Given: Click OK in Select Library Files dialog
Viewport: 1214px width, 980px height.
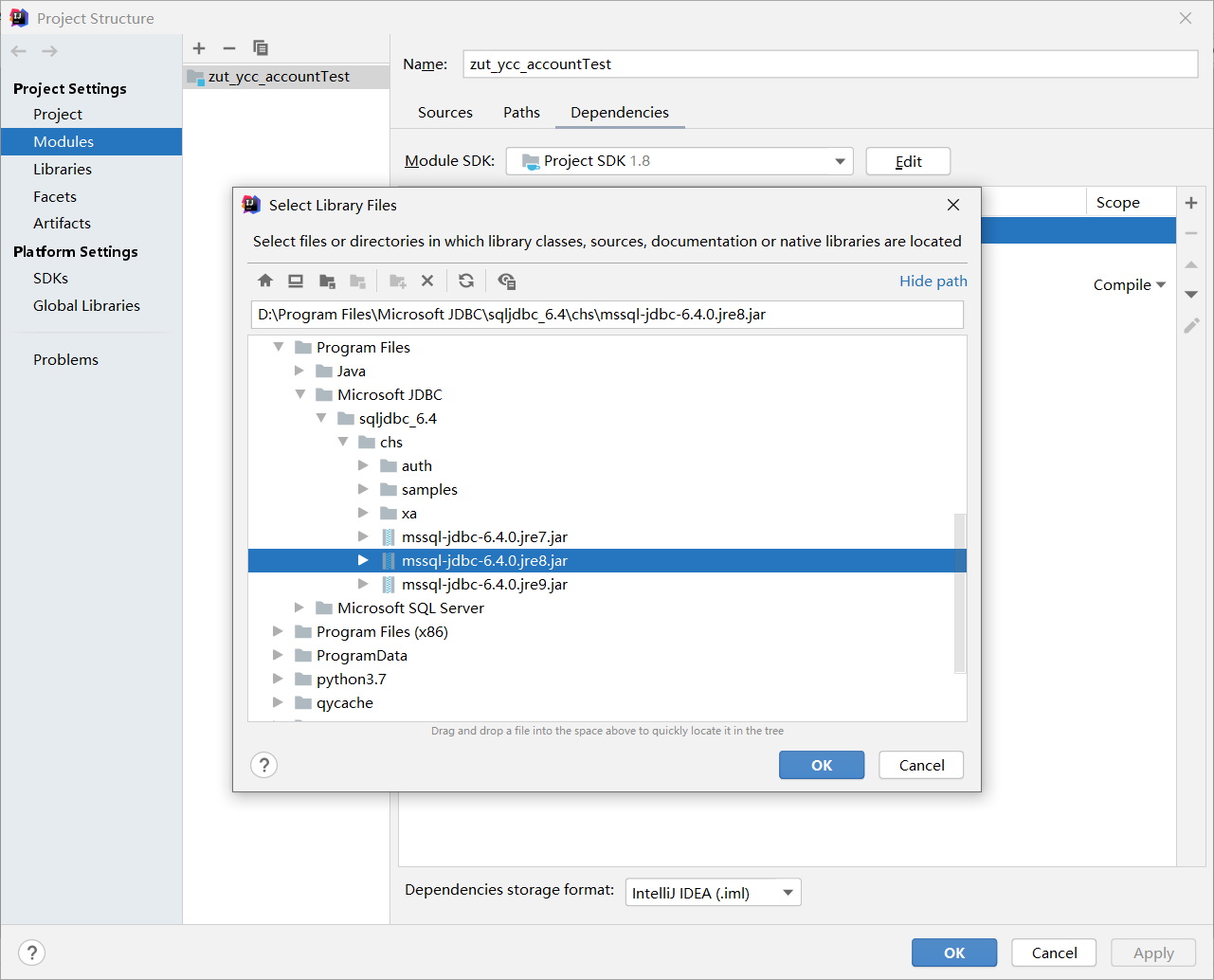Looking at the screenshot, I should pos(822,765).
